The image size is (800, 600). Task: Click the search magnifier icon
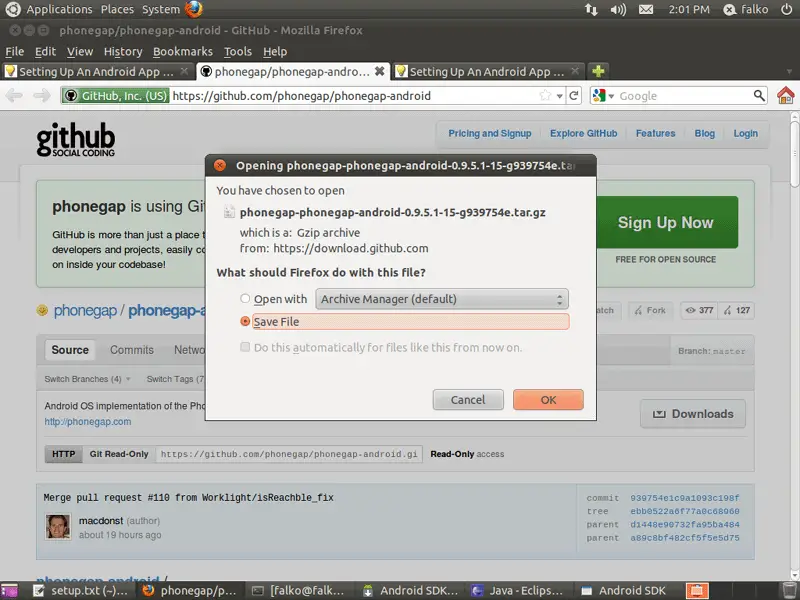[x=759, y=95]
